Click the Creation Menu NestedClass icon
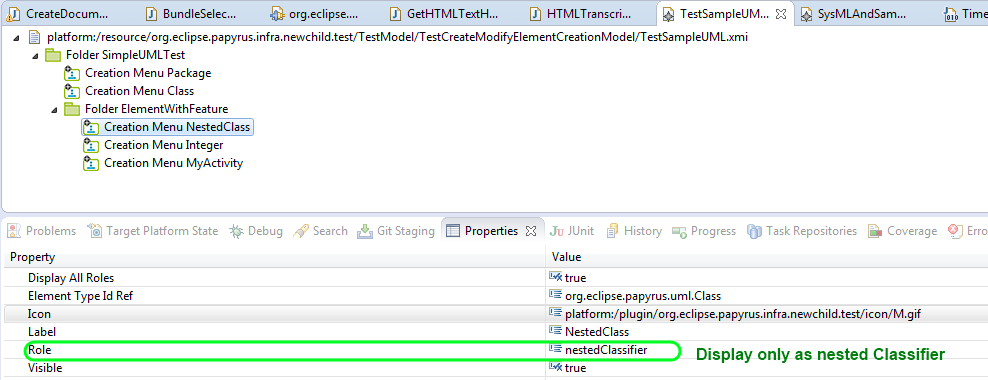The image size is (988, 380). (91, 127)
